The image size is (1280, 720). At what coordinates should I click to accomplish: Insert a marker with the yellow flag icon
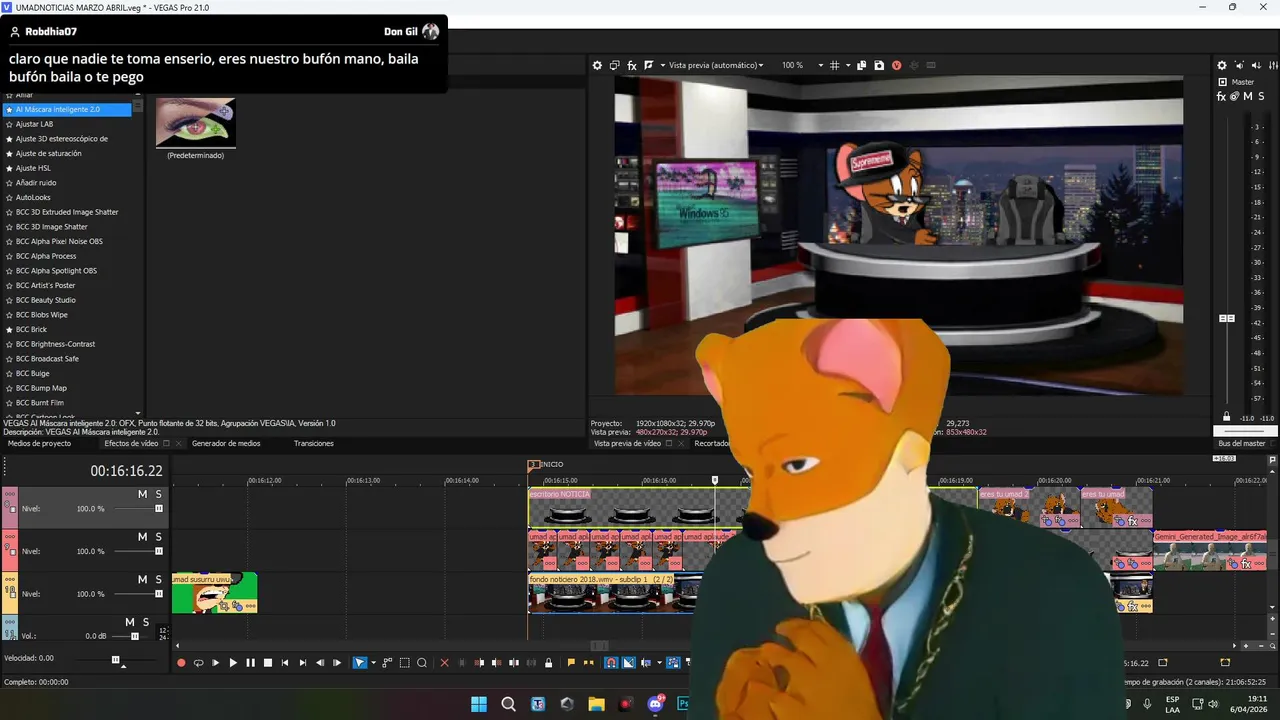pos(571,662)
